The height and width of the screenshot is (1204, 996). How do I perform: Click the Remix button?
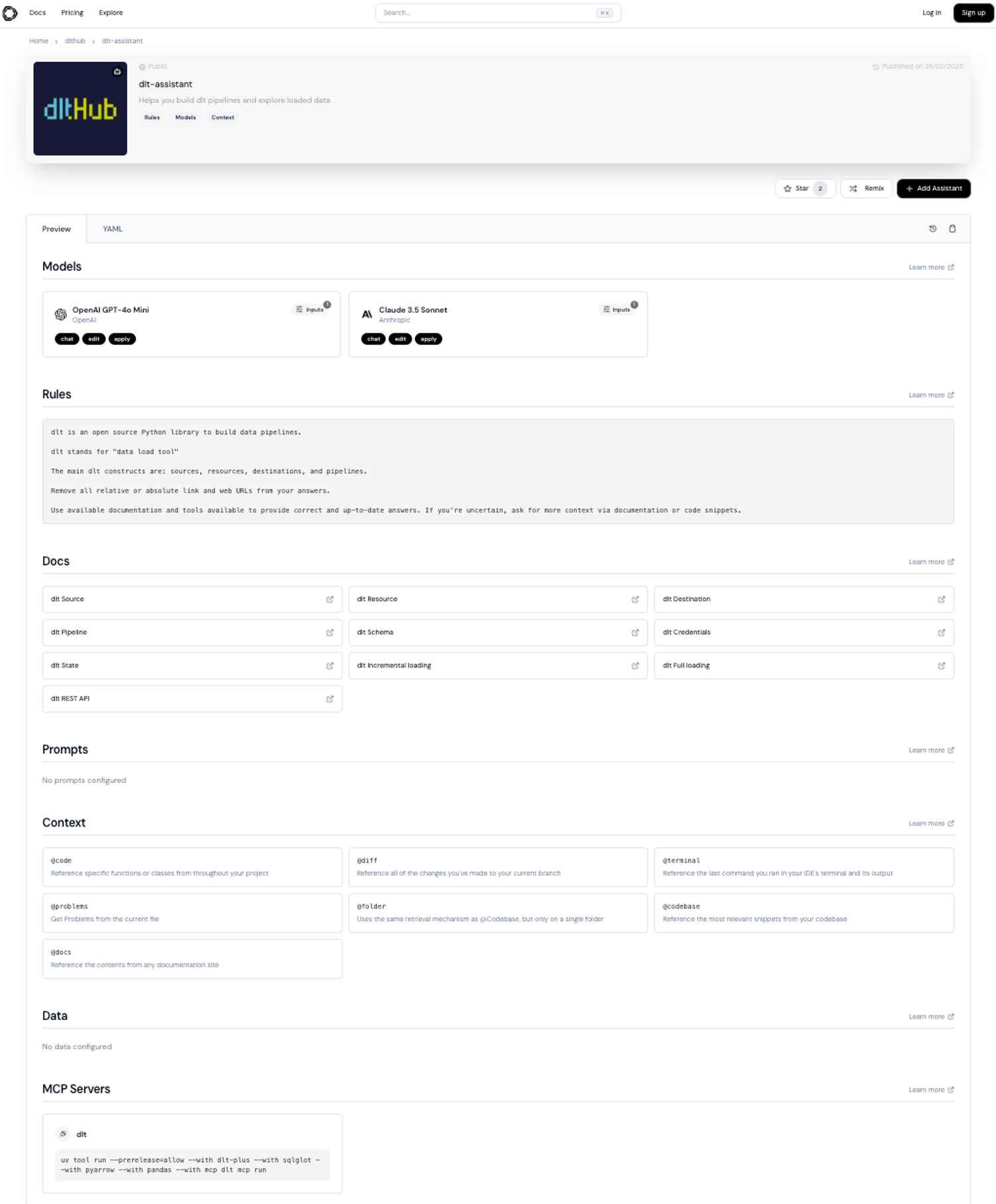(867, 189)
